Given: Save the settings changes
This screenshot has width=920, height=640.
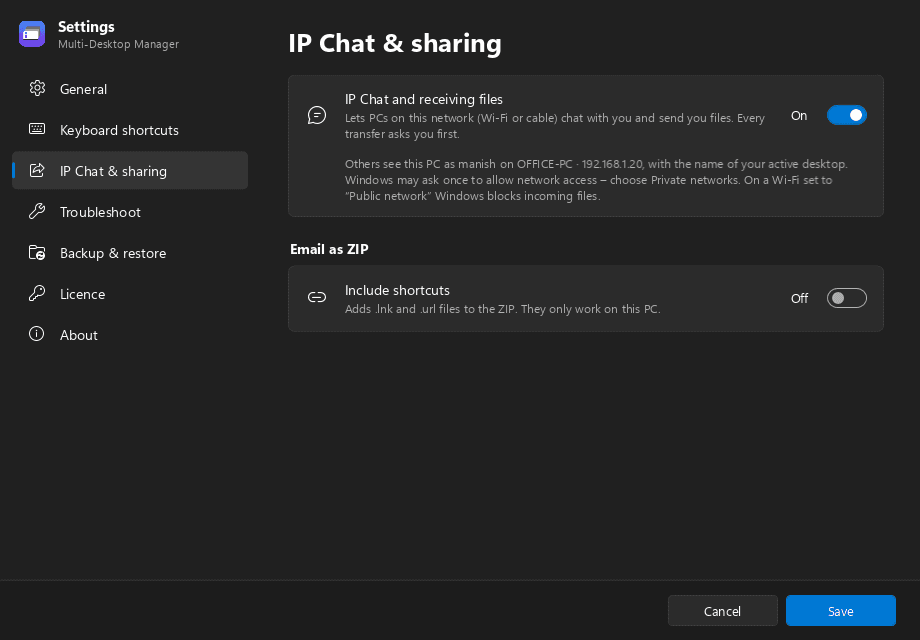Looking at the screenshot, I should [x=840, y=611].
